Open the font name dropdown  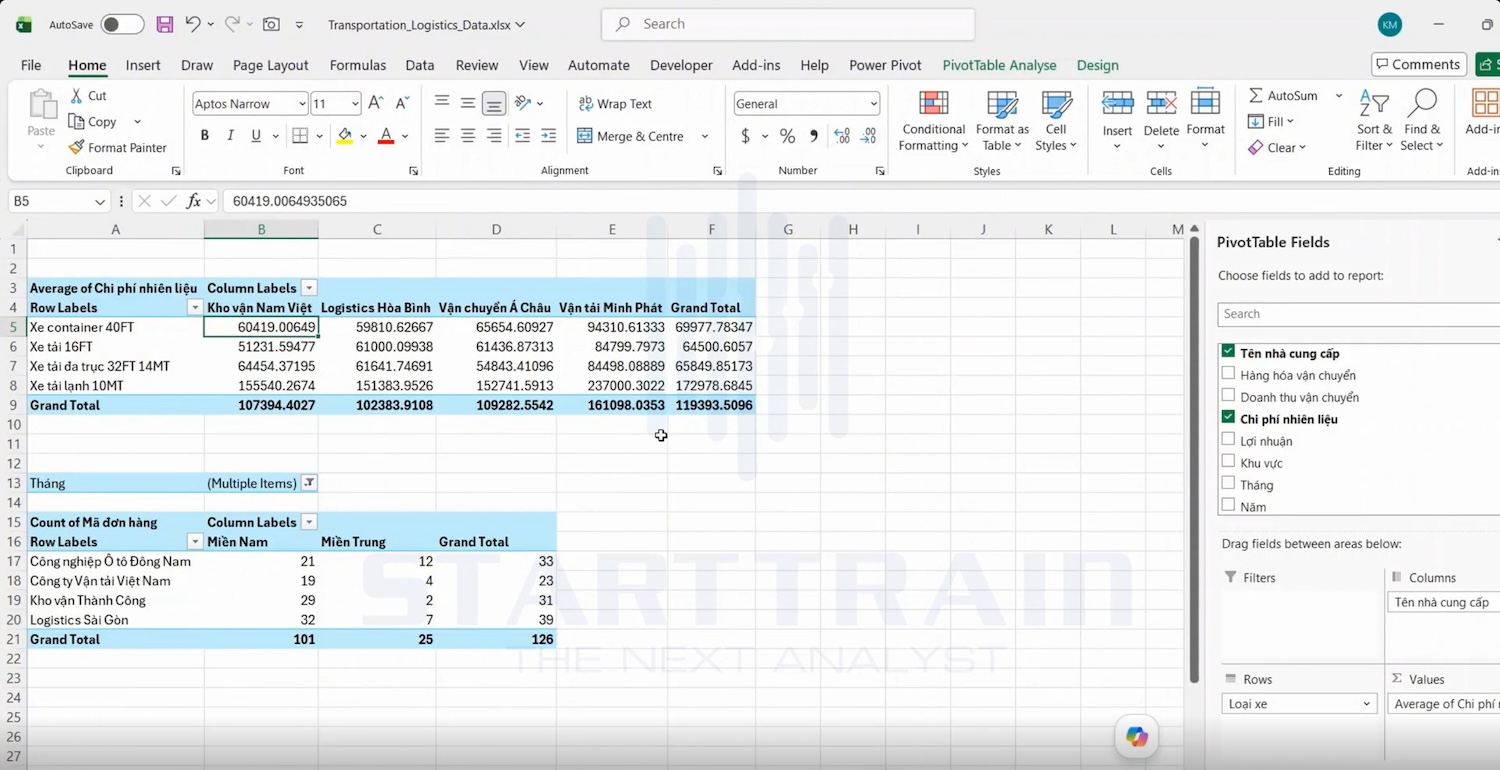click(x=302, y=104)
